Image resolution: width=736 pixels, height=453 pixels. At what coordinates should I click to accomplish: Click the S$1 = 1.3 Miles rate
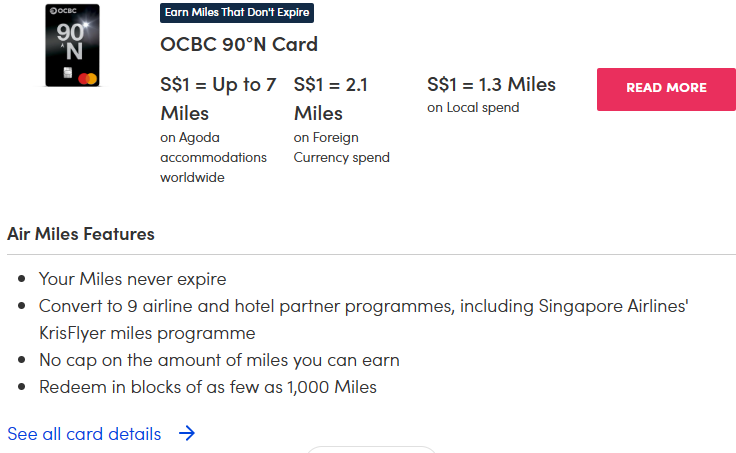(x=491, y=85)
